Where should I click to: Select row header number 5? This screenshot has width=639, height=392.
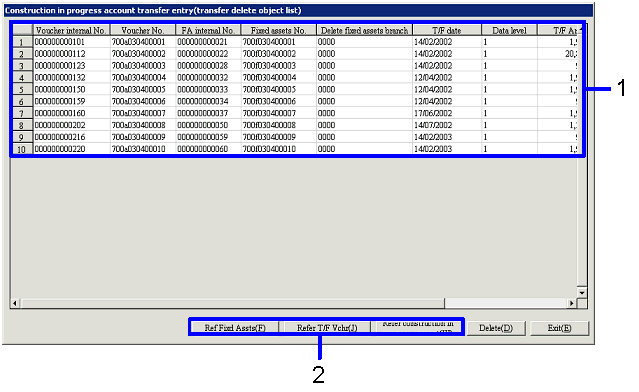point(22,90)
